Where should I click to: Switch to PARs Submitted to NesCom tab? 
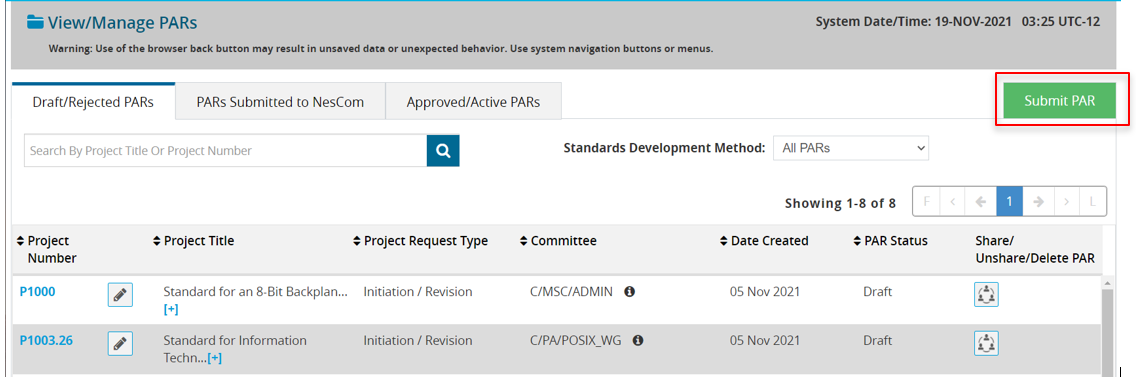(280, 102)
